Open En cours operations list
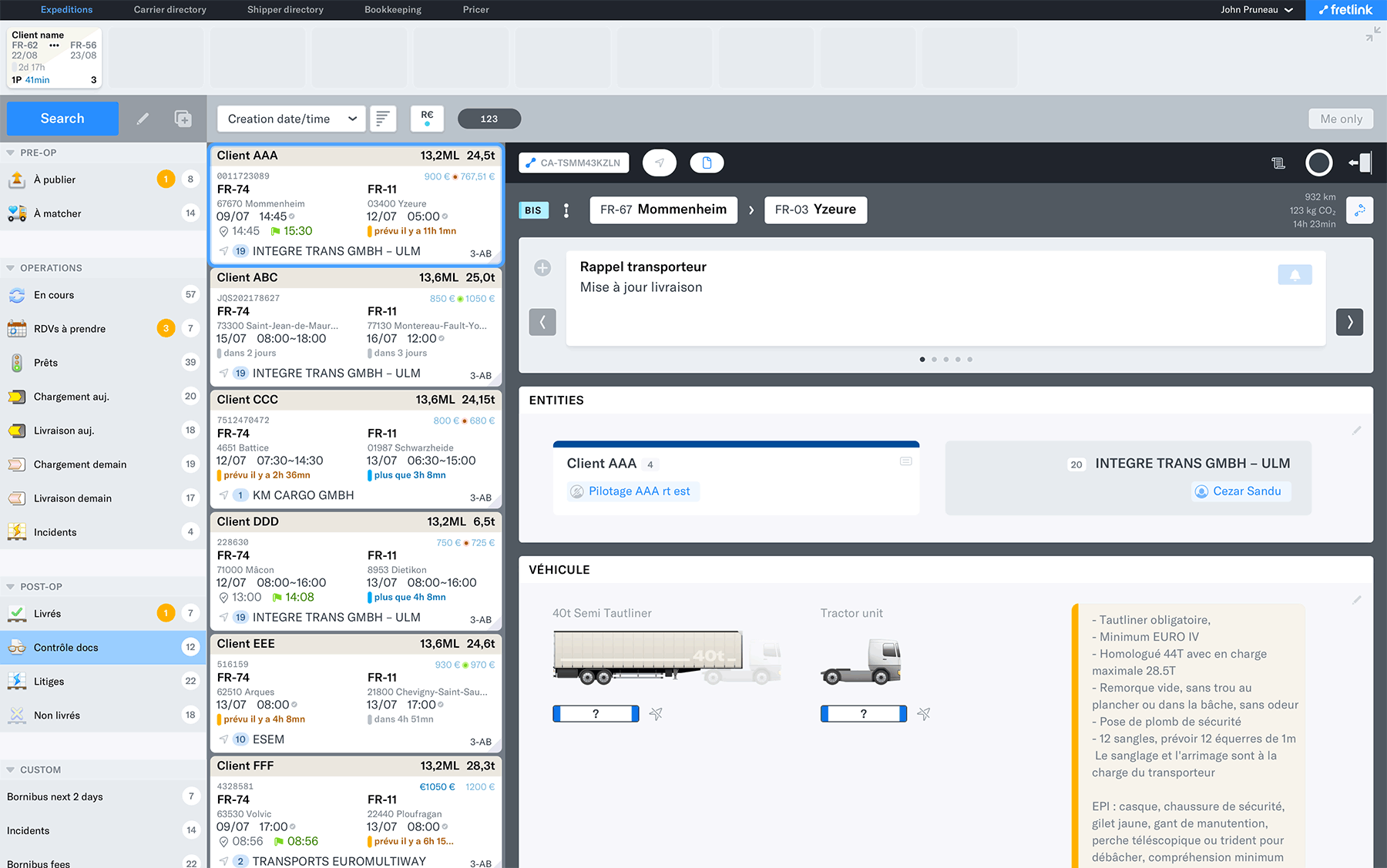 tap(103, 295)
